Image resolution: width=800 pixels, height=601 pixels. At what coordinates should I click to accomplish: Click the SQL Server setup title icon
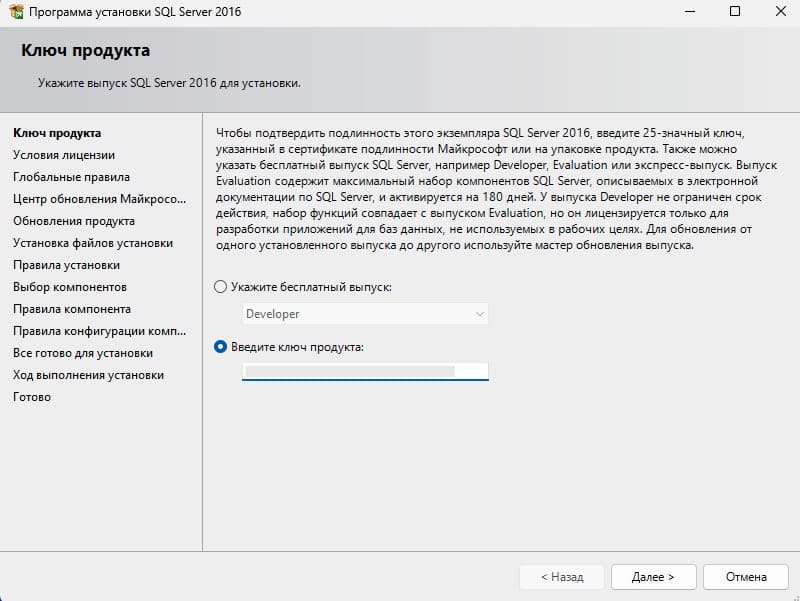(x=16, y=11)
